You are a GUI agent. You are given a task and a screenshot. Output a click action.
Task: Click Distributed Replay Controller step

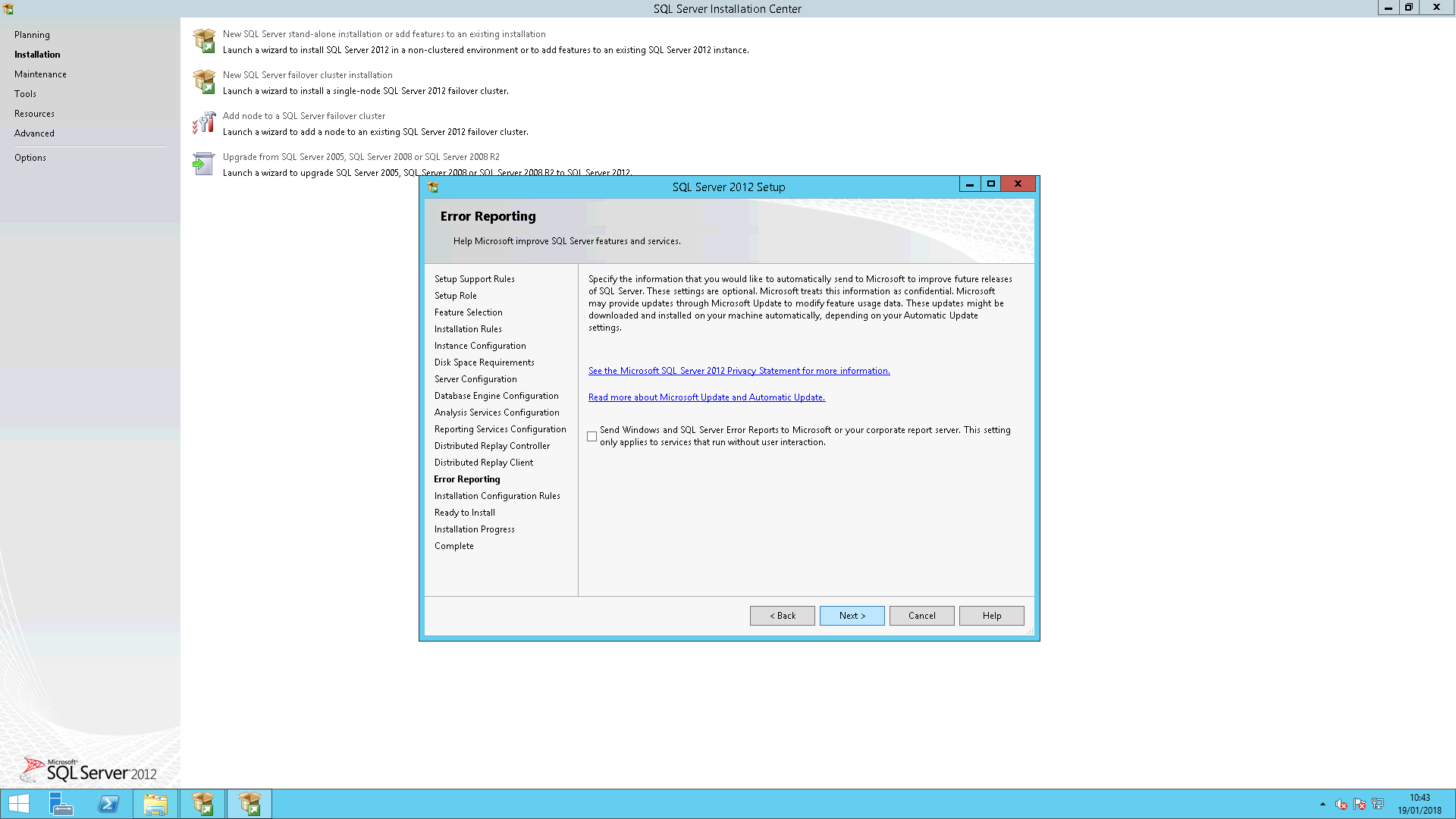click(x=492, y=446)
